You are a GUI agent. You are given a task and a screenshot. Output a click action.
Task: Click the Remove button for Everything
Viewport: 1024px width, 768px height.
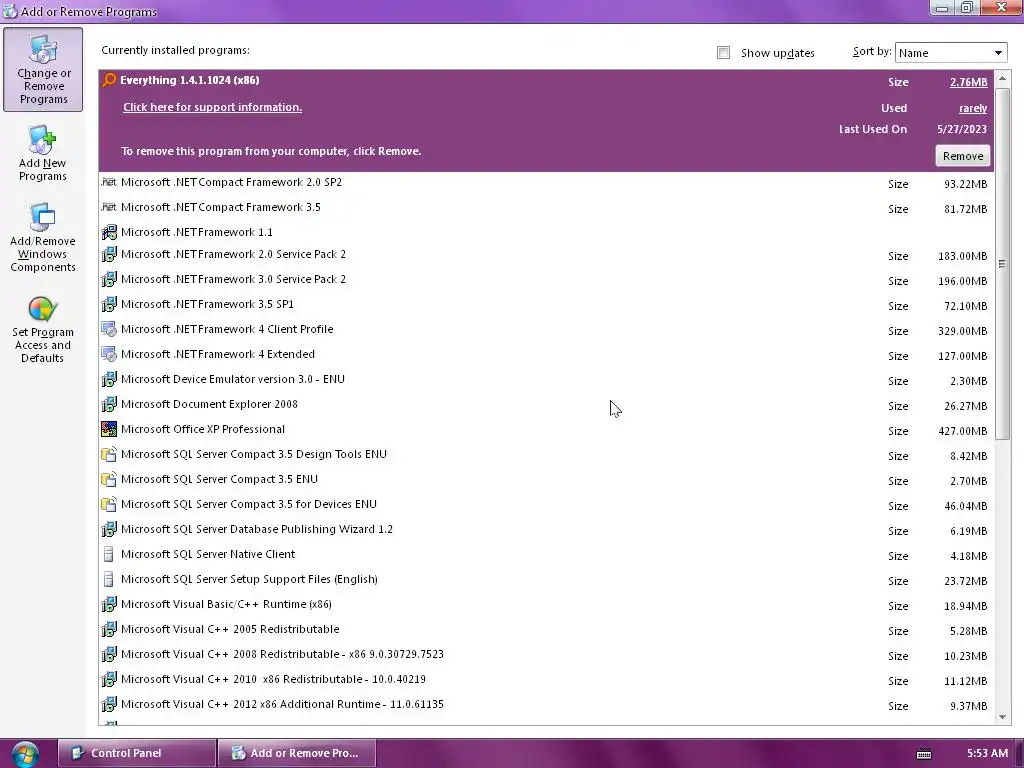(x=963, y=156)
